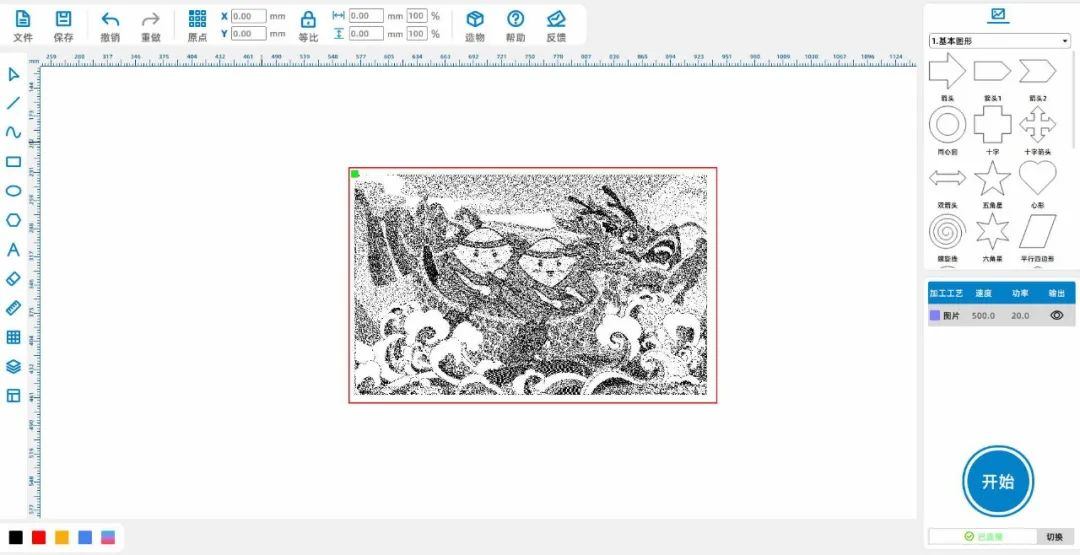Switch to the image library tab

[x=997, y=14]
